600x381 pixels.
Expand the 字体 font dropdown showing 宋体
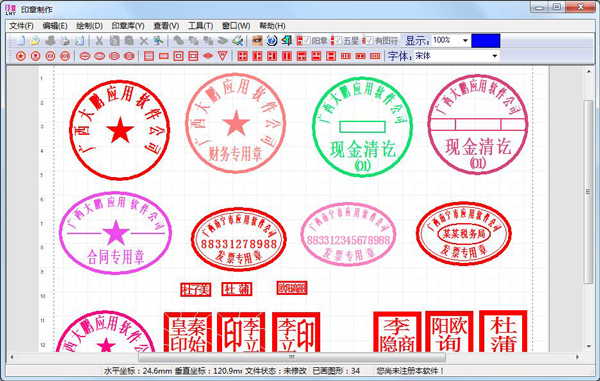click(495, 56)
